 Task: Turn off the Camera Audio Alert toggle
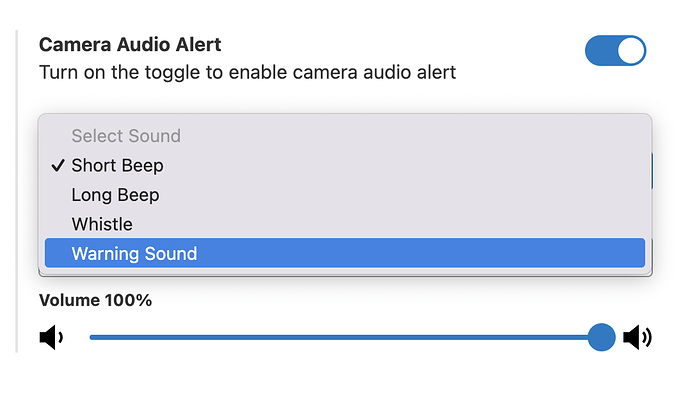pyautogui.click(x=615, y=51)
